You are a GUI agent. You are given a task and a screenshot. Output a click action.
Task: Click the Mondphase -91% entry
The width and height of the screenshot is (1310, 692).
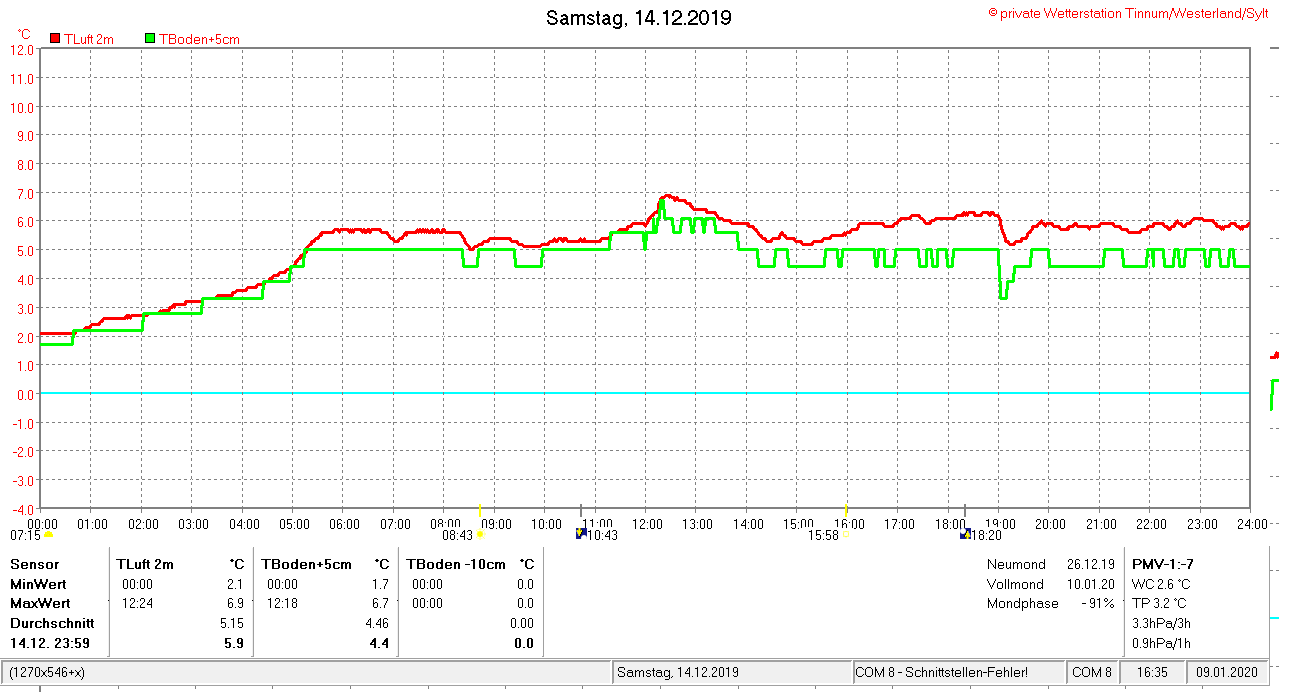[1050, 603]
